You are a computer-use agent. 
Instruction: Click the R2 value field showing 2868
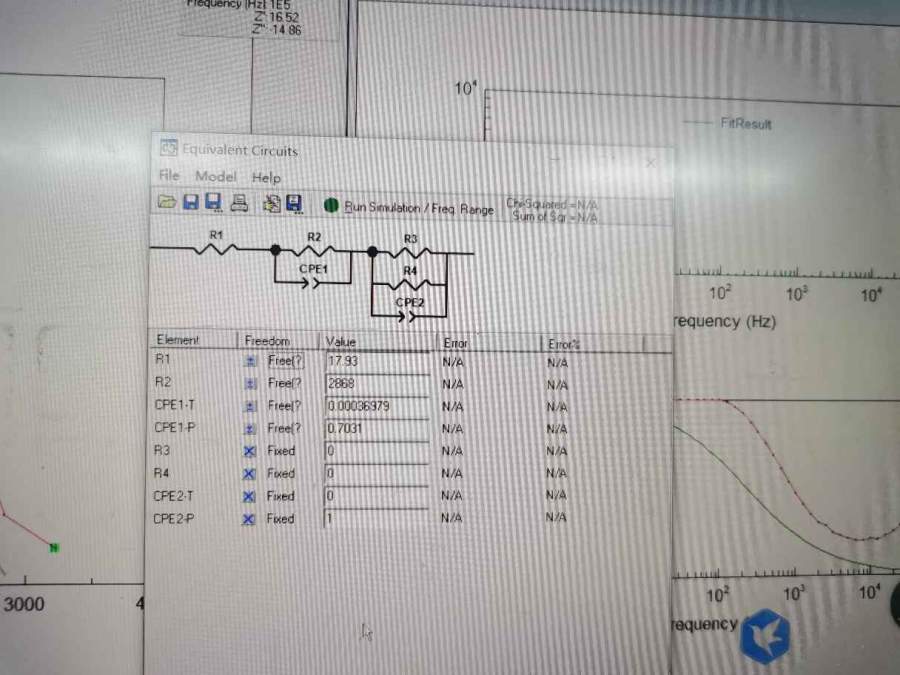coord(377,384)
